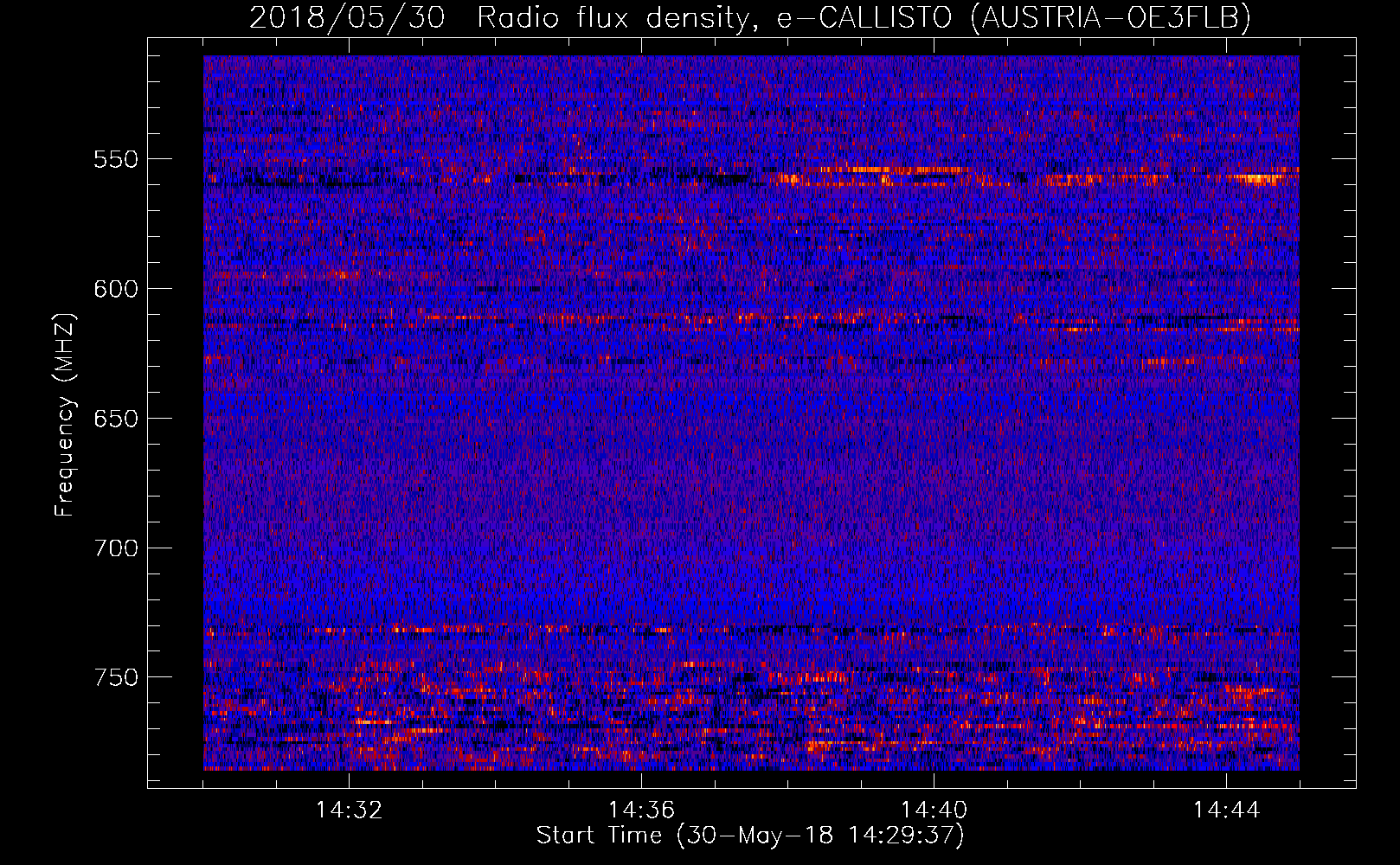Click the "Frequency (MHZ)" axis label

tap(66, 414)
